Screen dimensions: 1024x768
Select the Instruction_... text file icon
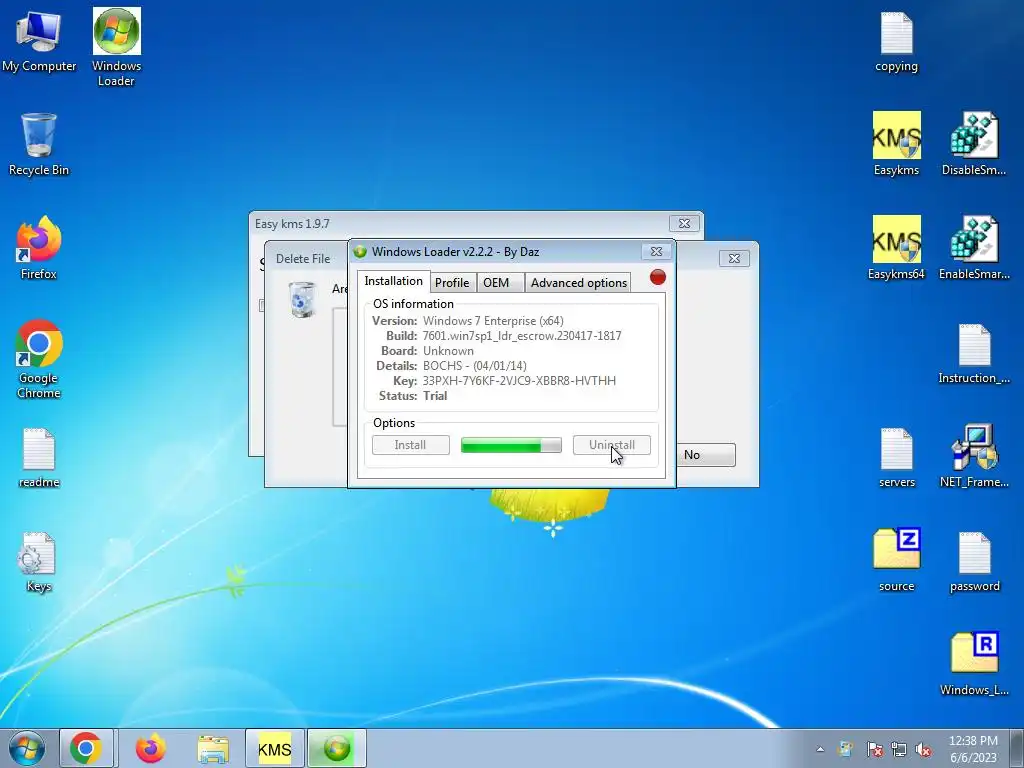tap(974, 353)
